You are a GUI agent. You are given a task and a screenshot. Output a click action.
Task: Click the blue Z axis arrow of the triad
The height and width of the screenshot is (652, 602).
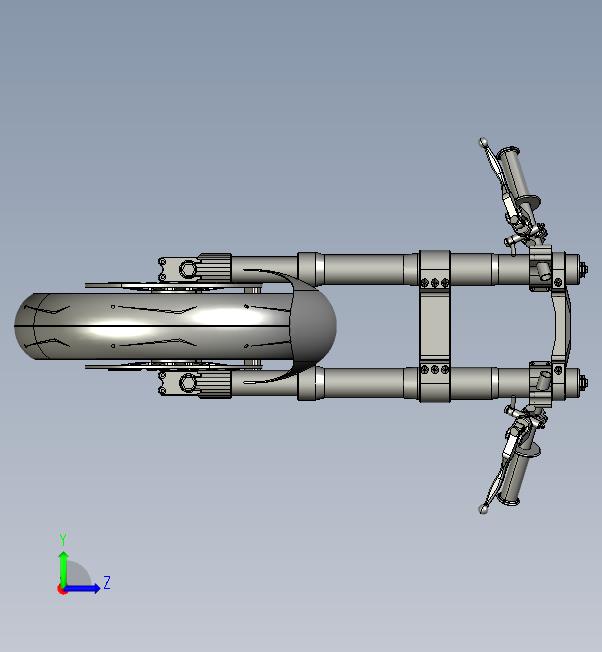tap(82, 588)
